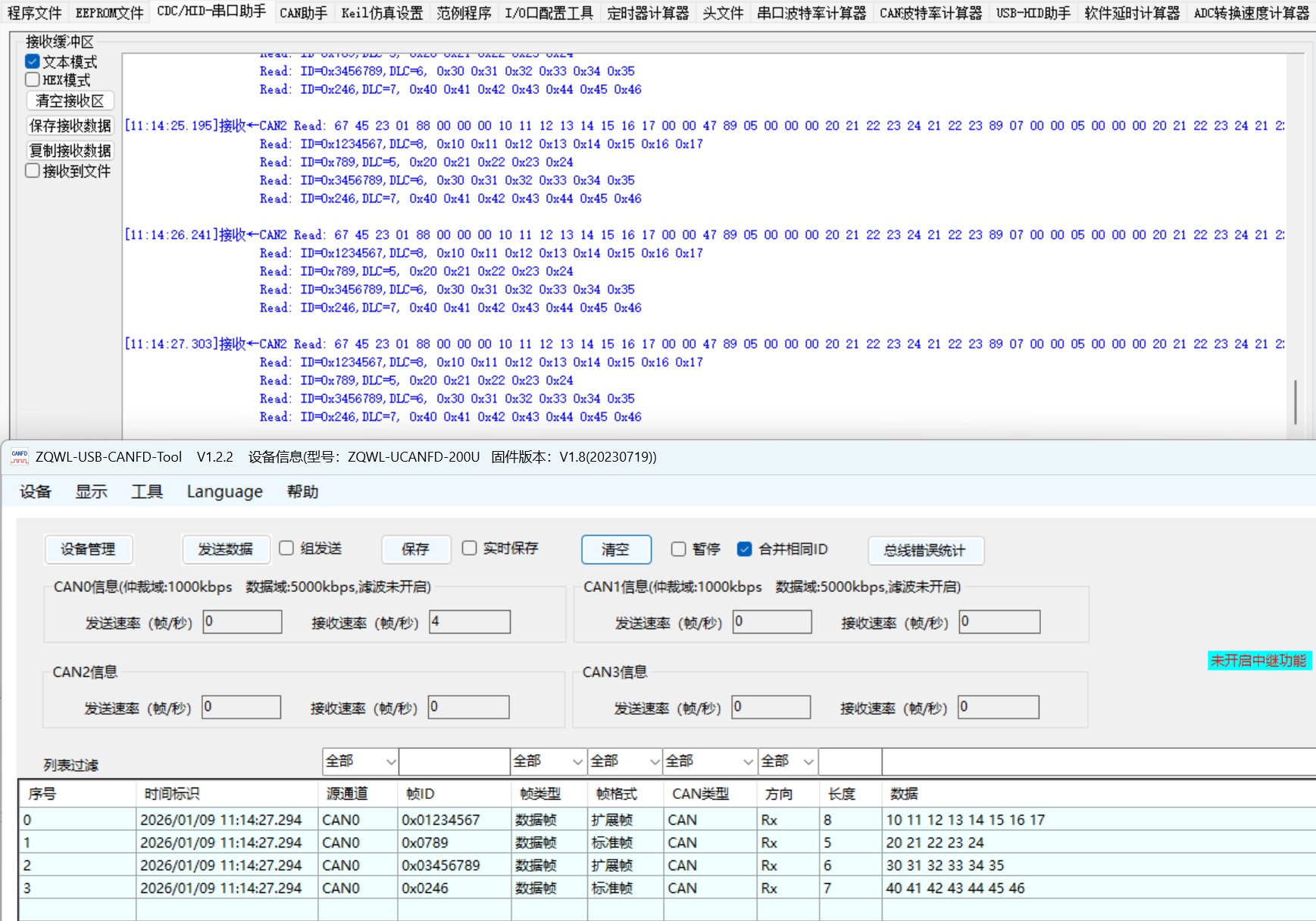Screen dimensions: 1316x921
Task: Open the 方向 filter dropdown
Action: (788, 761)
